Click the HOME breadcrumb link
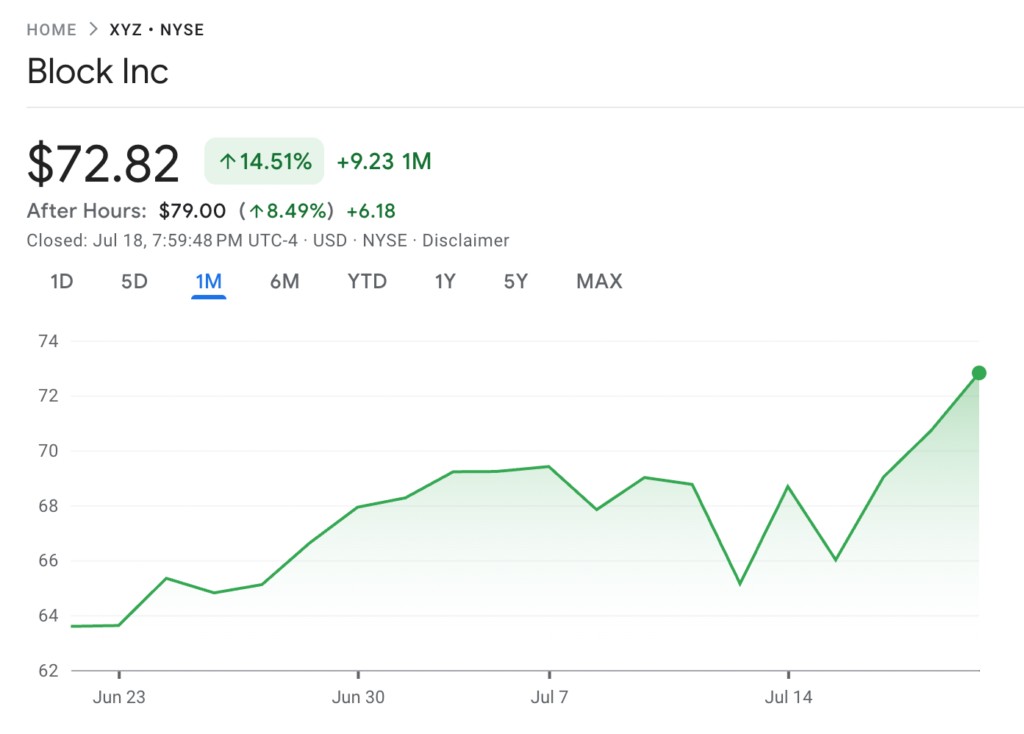The width and height of the screenshot is (1024, 734). pos(51,29)
